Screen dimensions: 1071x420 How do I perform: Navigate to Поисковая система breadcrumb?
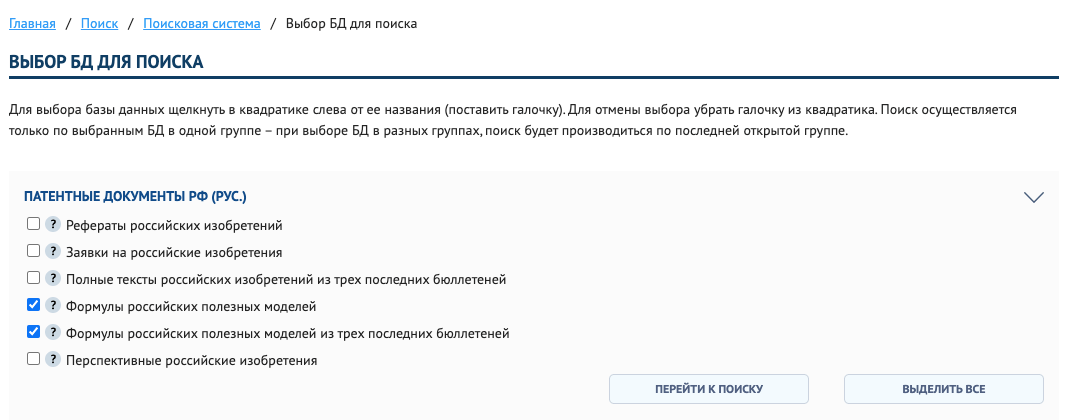point(201,23)
